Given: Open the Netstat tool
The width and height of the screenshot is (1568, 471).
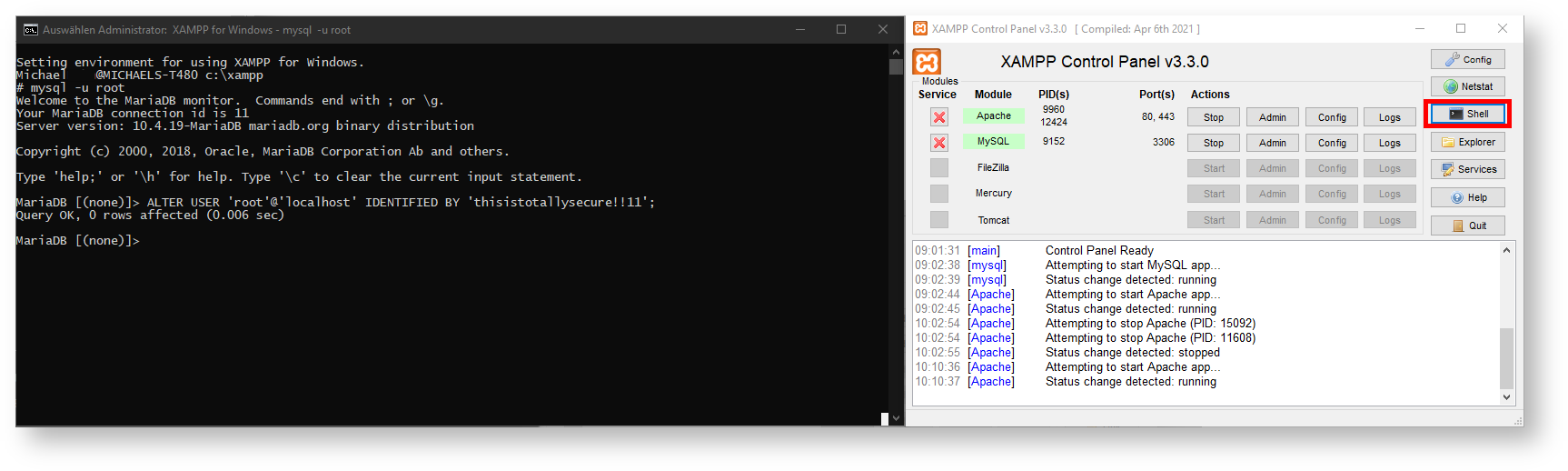Looking at the screenshot, I should coord(1468,86).
